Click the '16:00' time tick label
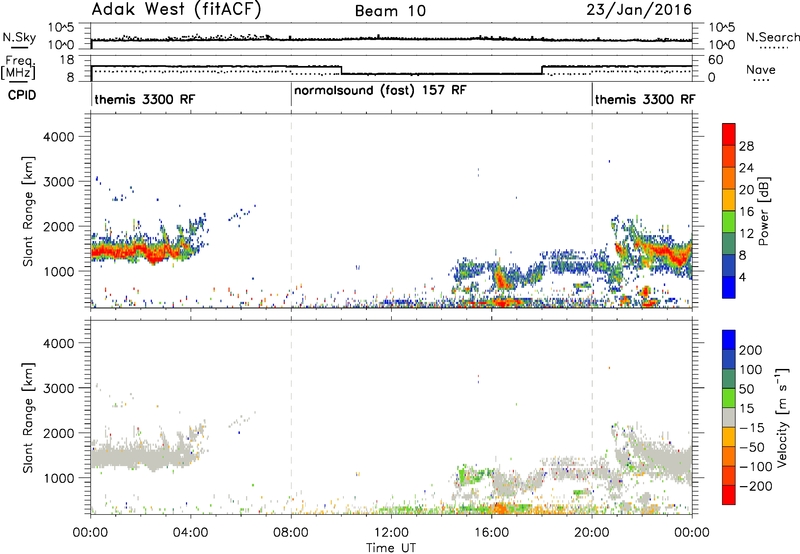The height and width of the screenshot is (554, 800). [x=491, y=533]
